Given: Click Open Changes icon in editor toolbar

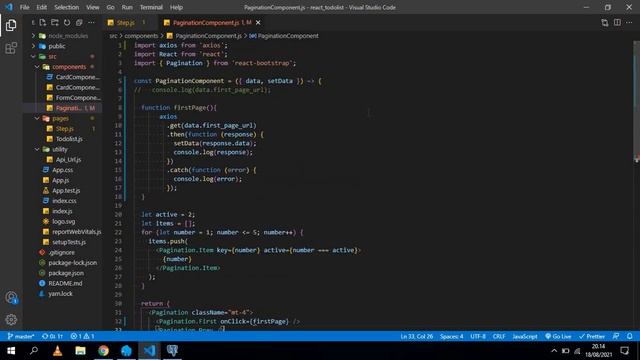Looking at the screenshot, I should pyautogui.click(x=604, y=22).
